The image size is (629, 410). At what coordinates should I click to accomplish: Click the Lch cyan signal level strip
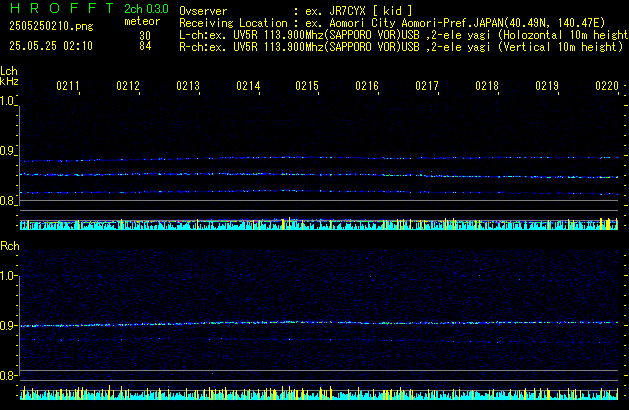tap(319, 224)
